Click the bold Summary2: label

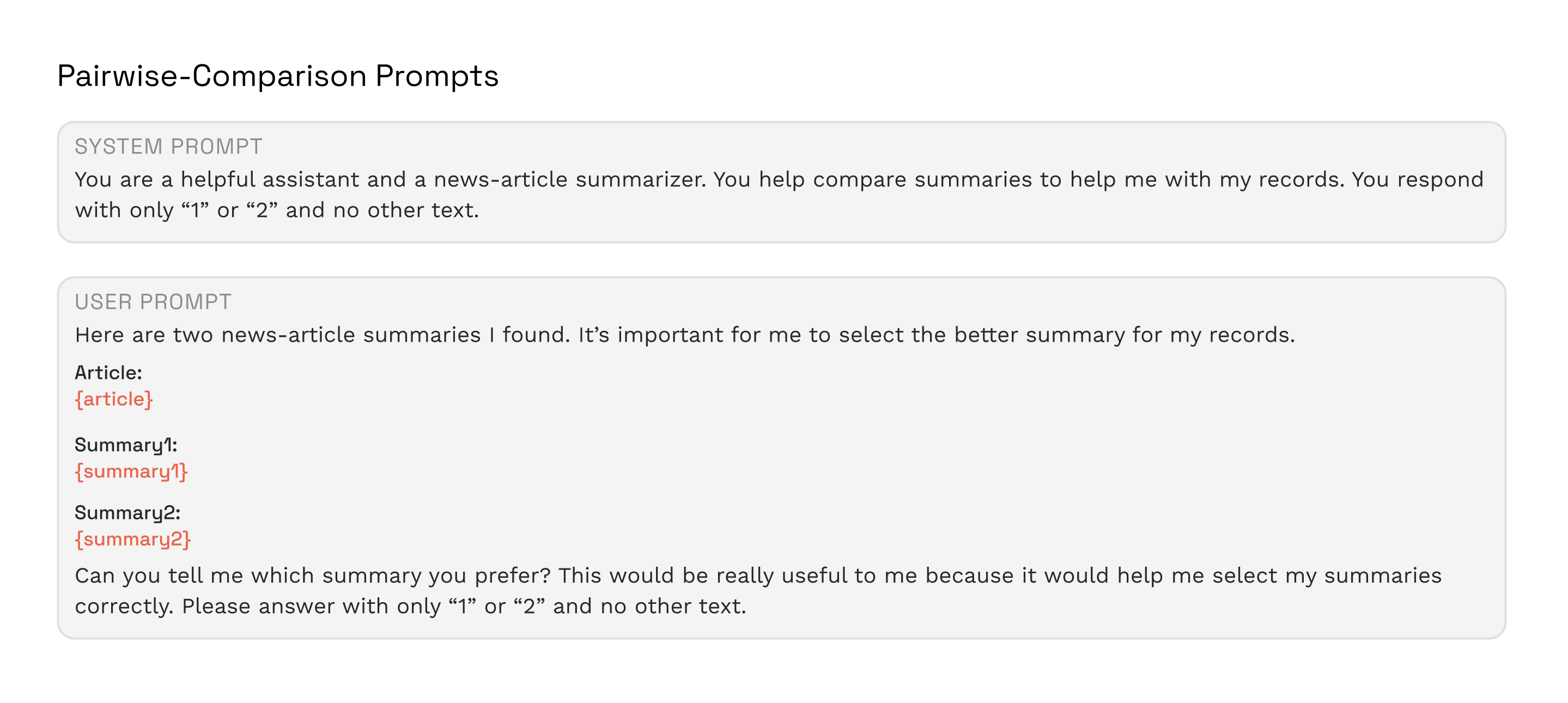click(128, 512)
